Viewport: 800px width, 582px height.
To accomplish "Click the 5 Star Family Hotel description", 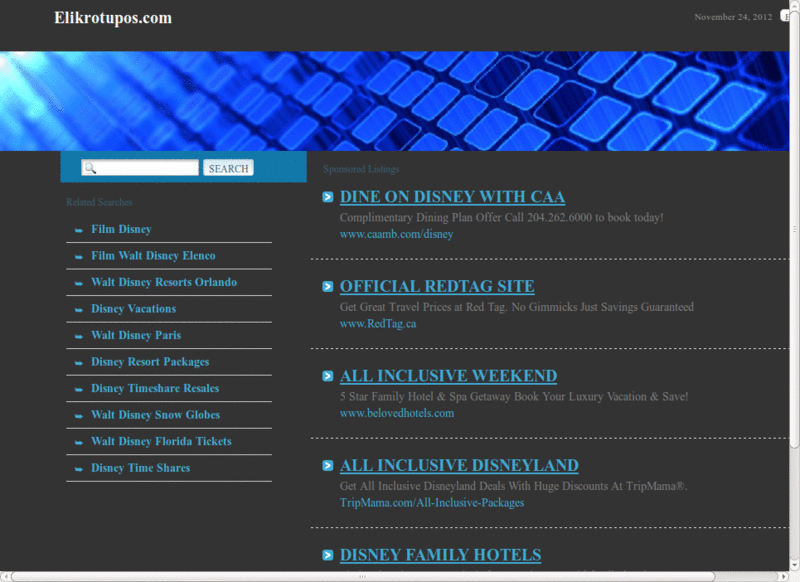I will click(514, 397).
